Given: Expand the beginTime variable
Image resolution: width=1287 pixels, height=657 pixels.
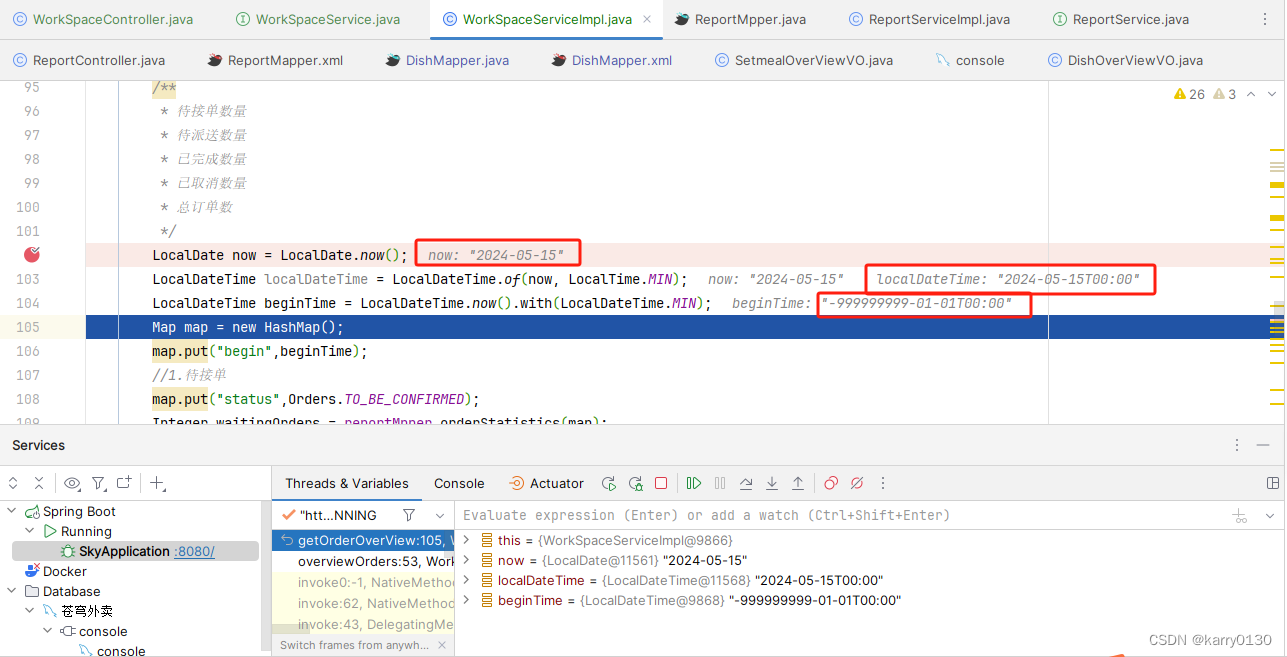Looking at the screenshot, I should 467,600.
